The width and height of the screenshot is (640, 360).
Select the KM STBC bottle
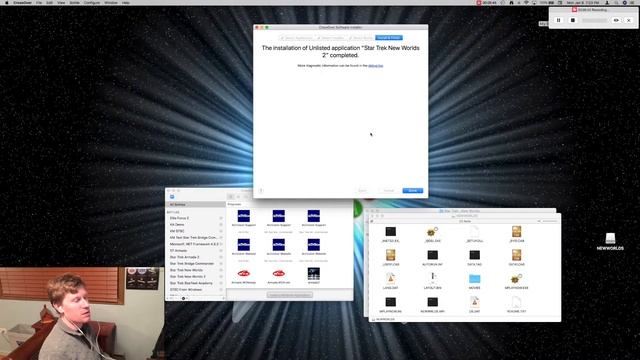(x=196, y=231)
